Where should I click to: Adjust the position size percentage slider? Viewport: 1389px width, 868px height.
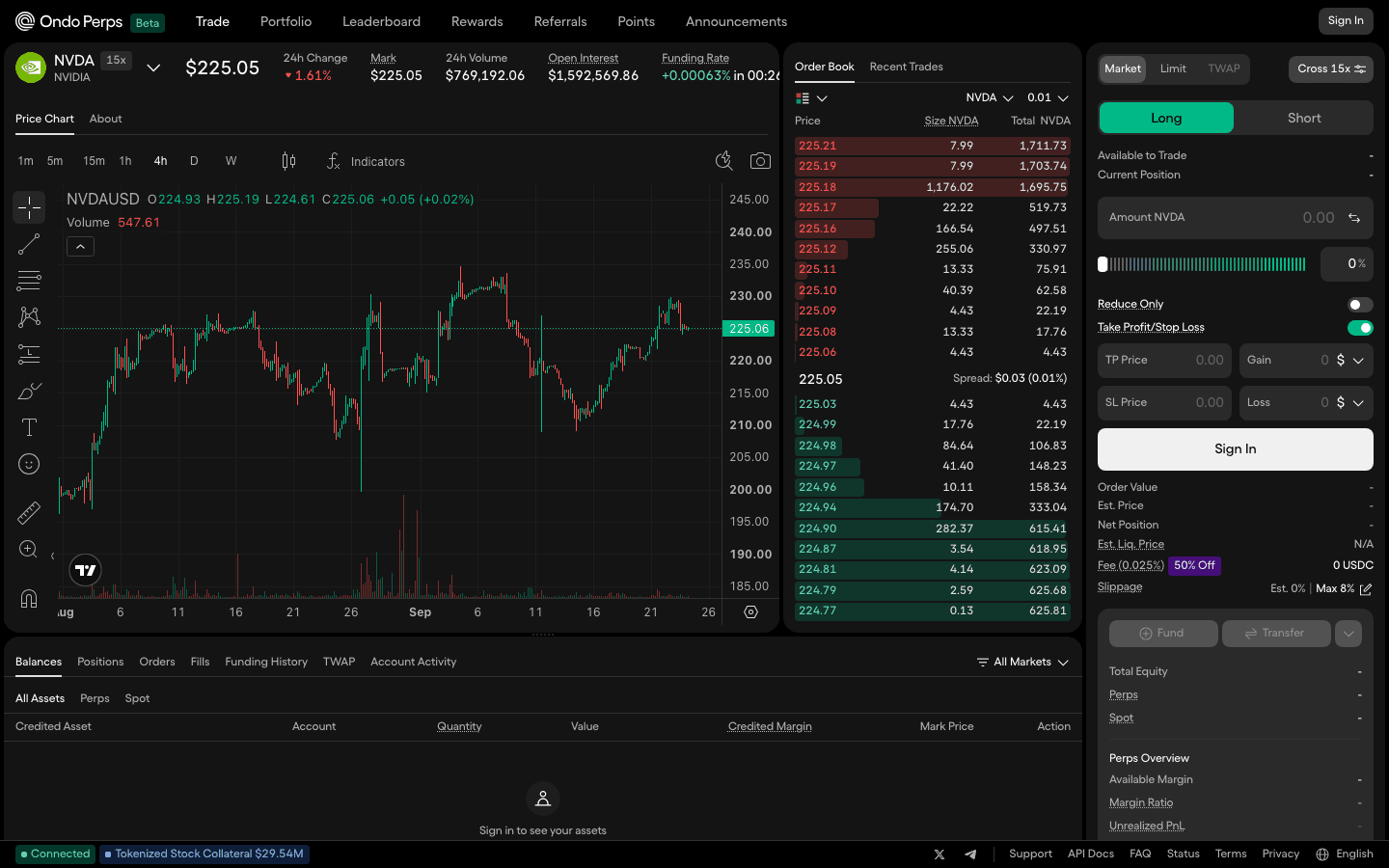[1202, 264]
